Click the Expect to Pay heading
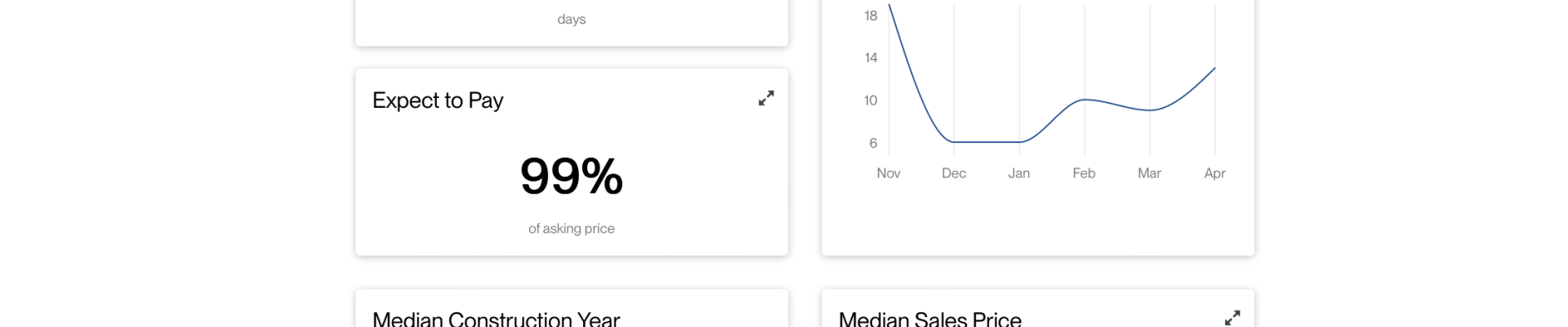 point(438,101)
